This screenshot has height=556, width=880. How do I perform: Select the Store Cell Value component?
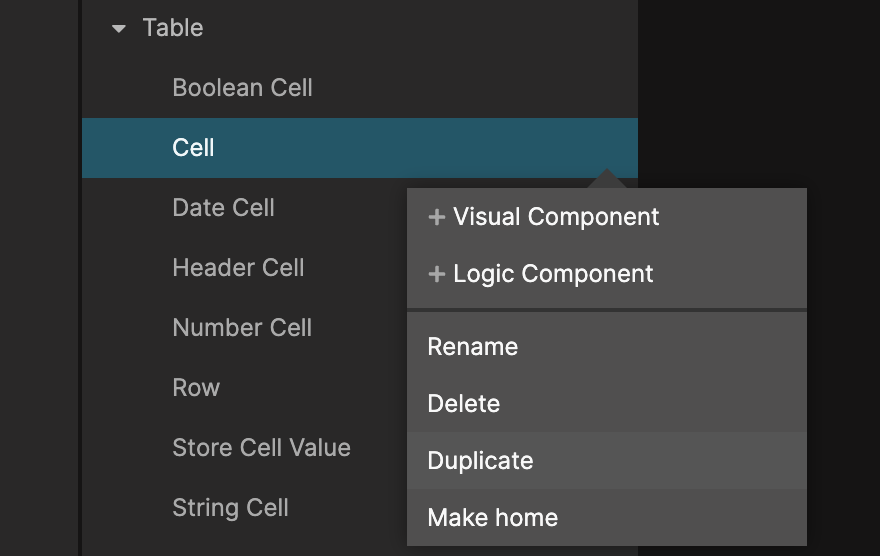pos(261,448)
